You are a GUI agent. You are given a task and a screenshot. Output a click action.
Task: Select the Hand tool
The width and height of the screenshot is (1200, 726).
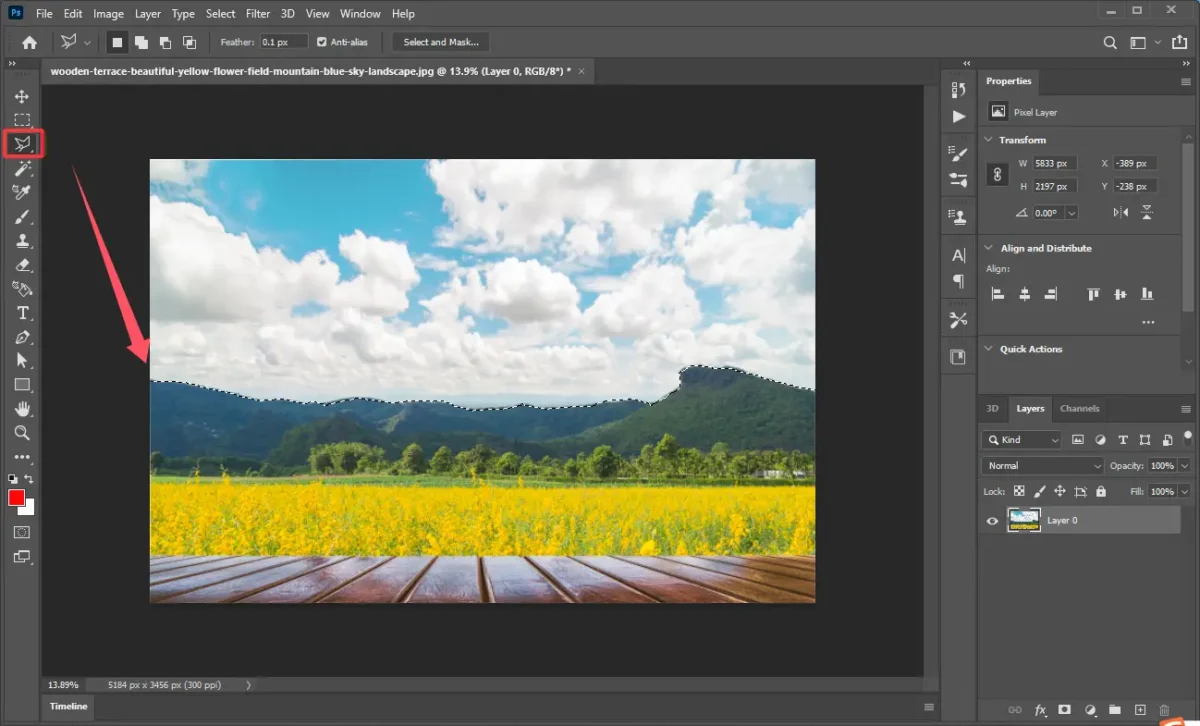point(21,409)
